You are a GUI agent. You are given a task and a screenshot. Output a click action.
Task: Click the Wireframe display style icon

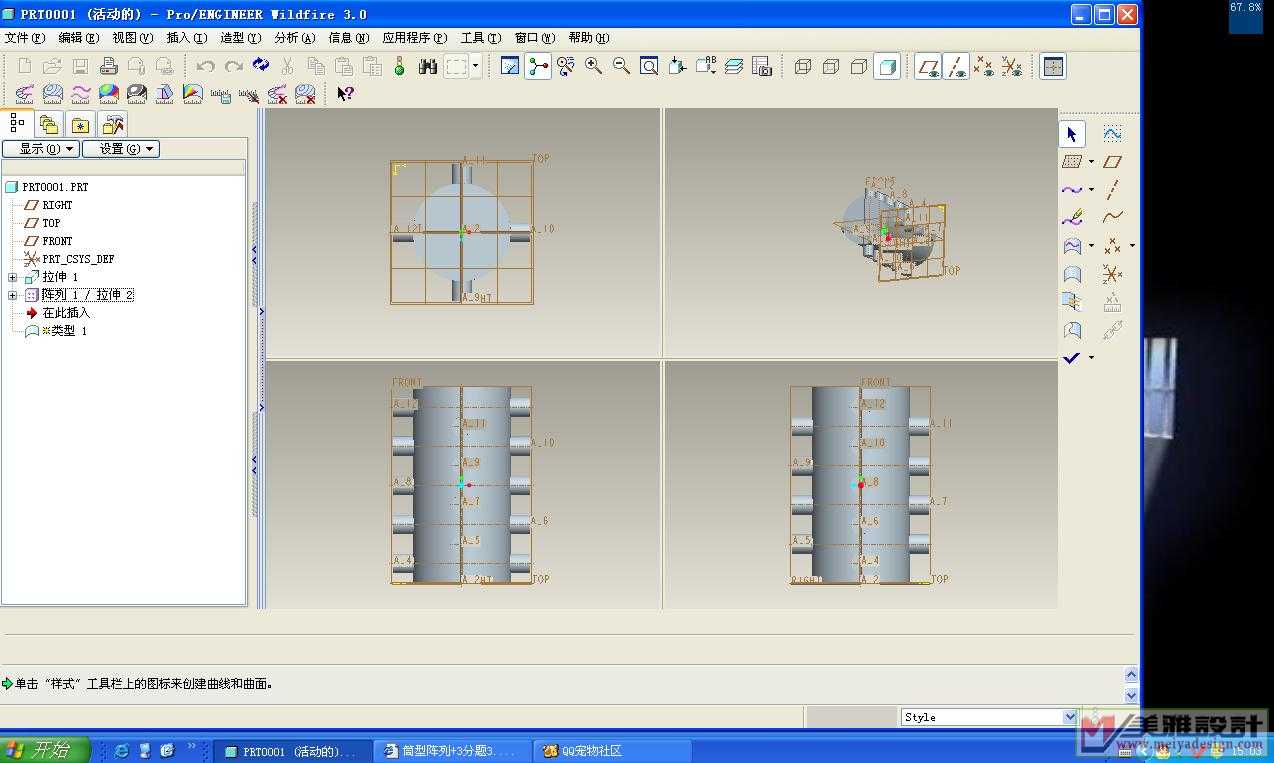click(x=803, y=66)
